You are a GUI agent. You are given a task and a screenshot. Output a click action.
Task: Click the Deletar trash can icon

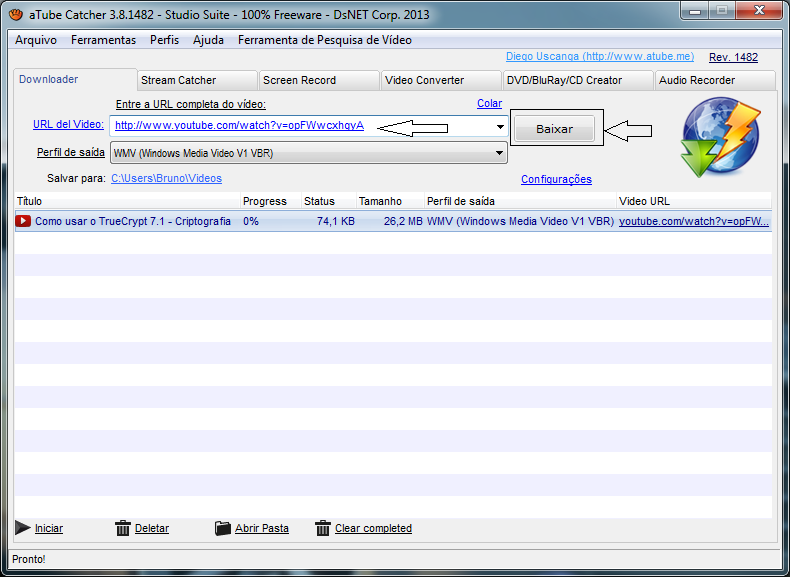click(123, 528)
